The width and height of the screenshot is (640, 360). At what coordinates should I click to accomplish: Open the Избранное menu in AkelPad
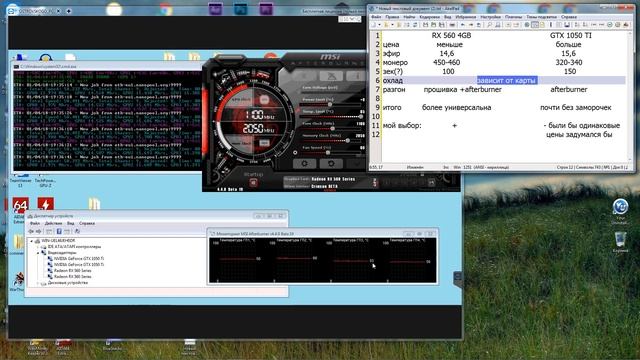click(x=465, y=17)
